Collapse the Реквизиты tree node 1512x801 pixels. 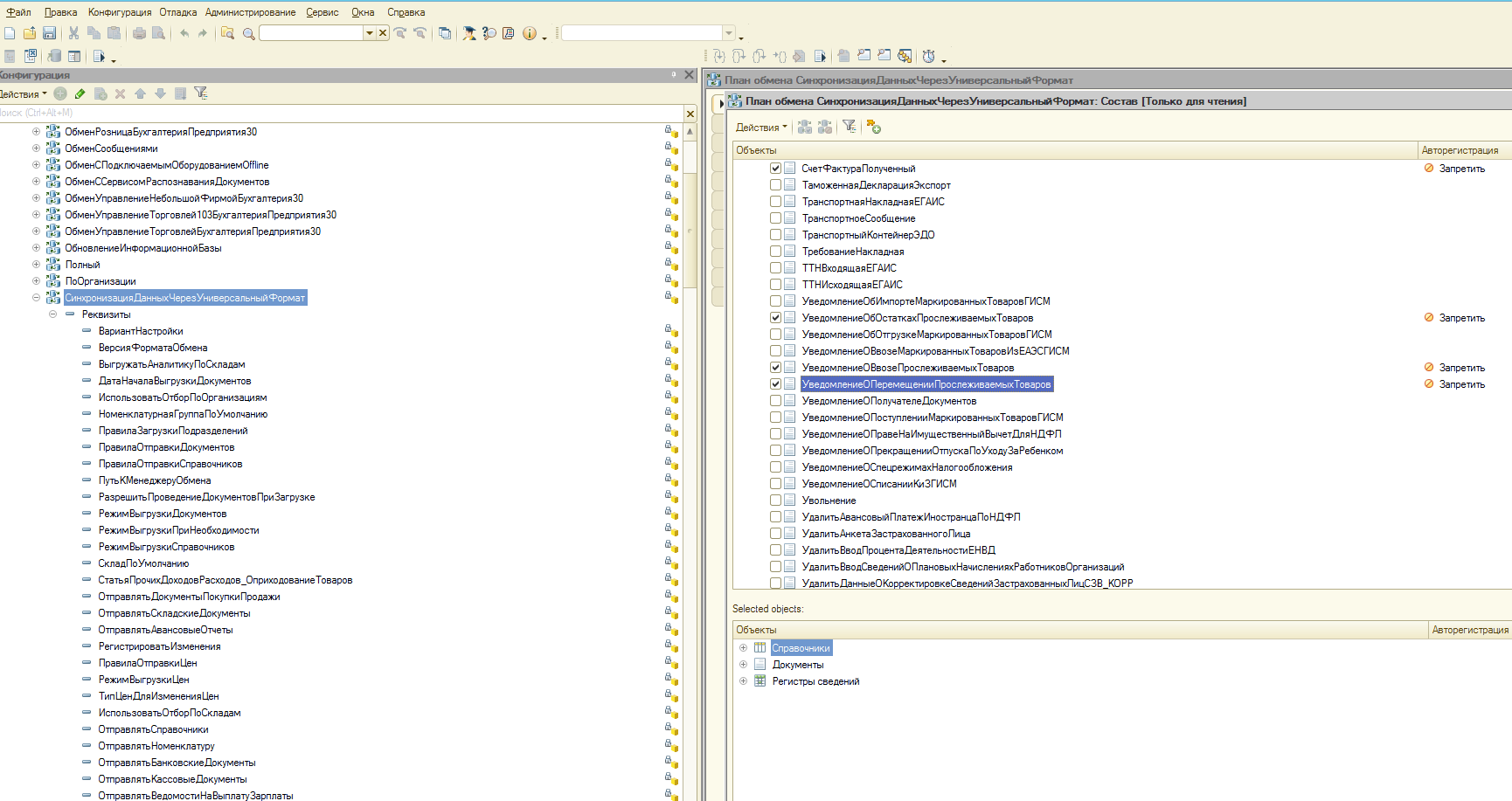pyautogui.click(x=52, y=314)
